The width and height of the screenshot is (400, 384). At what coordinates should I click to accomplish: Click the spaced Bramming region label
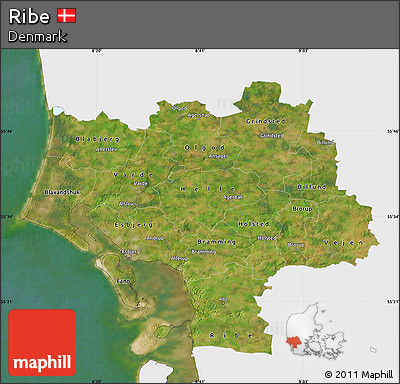[x=217, y=242]
